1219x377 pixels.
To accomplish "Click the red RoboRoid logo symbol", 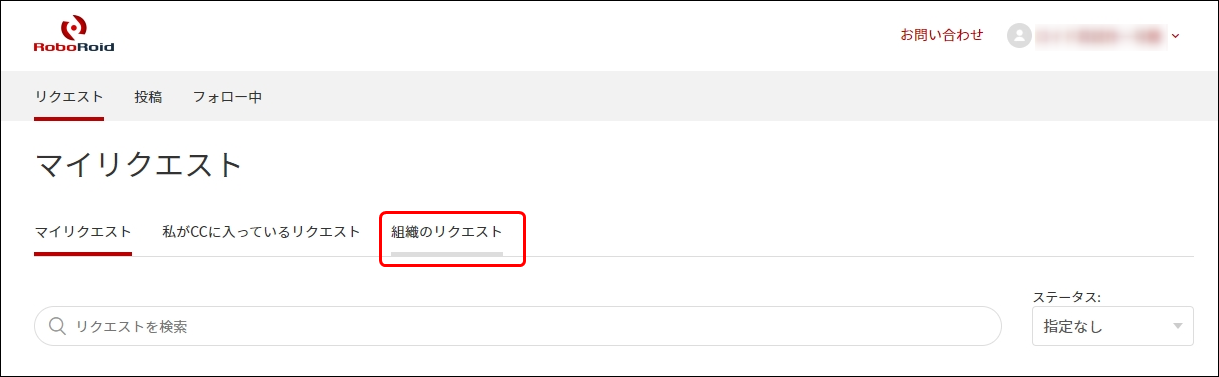I will 74,28.
